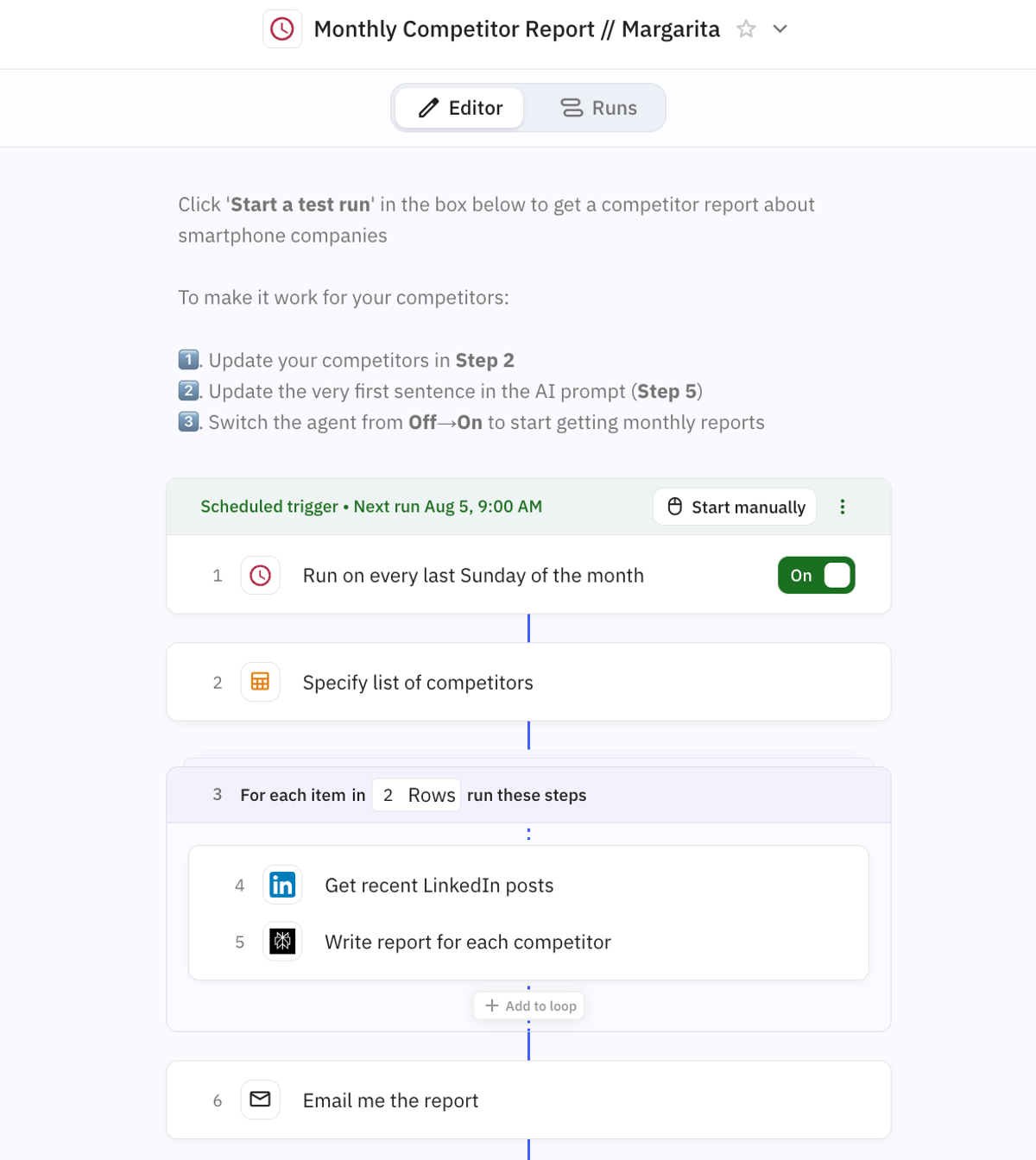Switch to the Editor tab
This screenshot has height=1160, width=1036.
[x=460, y=108]
